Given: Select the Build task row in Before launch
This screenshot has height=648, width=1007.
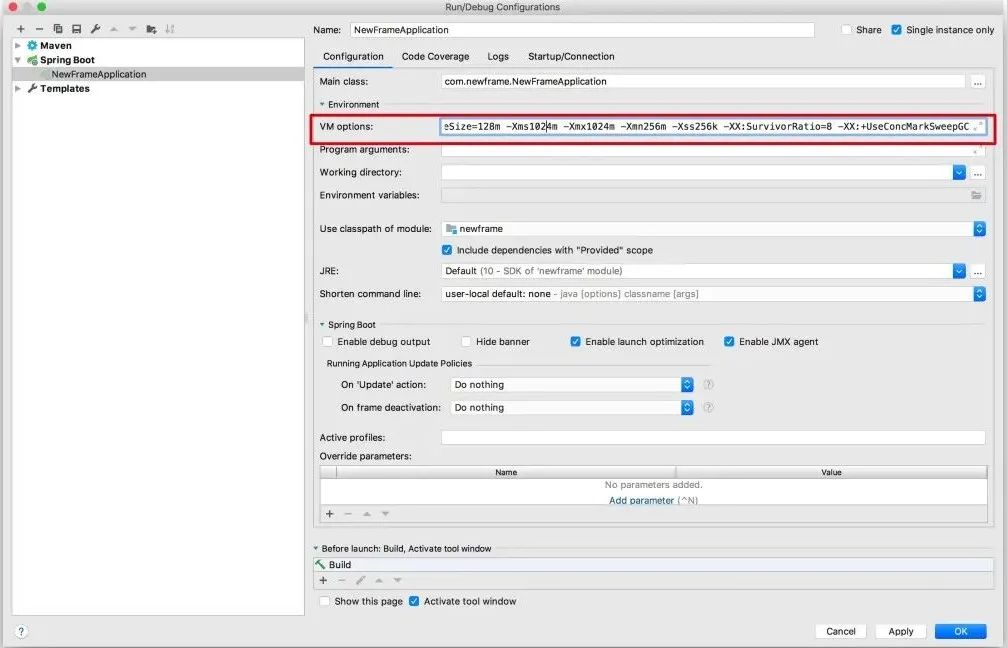Looking at the screenshot, I should click(653, 565).
